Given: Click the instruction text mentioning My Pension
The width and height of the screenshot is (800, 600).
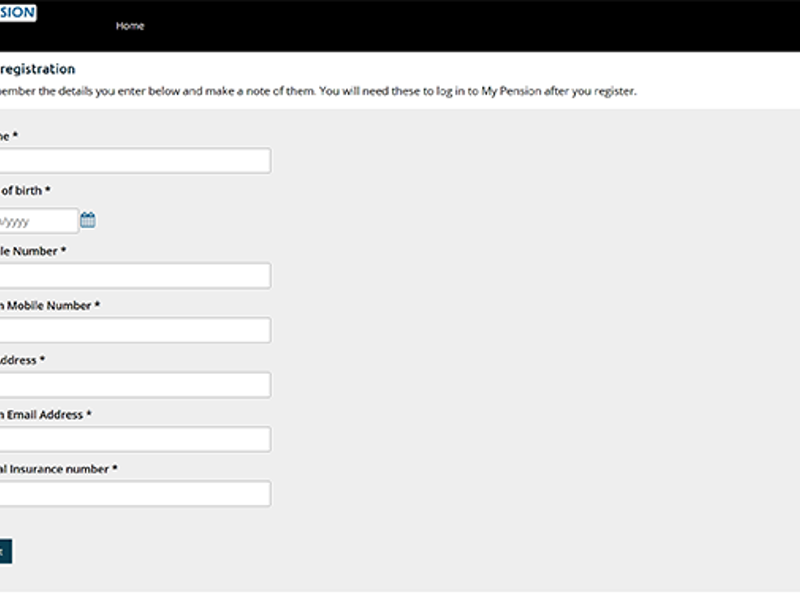Looking at the screenshot, I should (318, 91).
